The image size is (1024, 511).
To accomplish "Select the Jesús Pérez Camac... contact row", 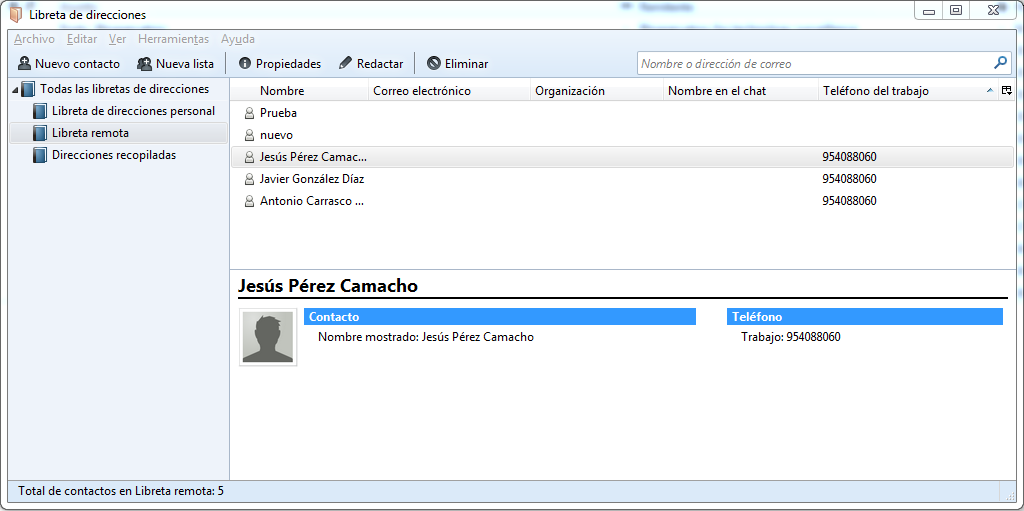I will coord(622,157).
